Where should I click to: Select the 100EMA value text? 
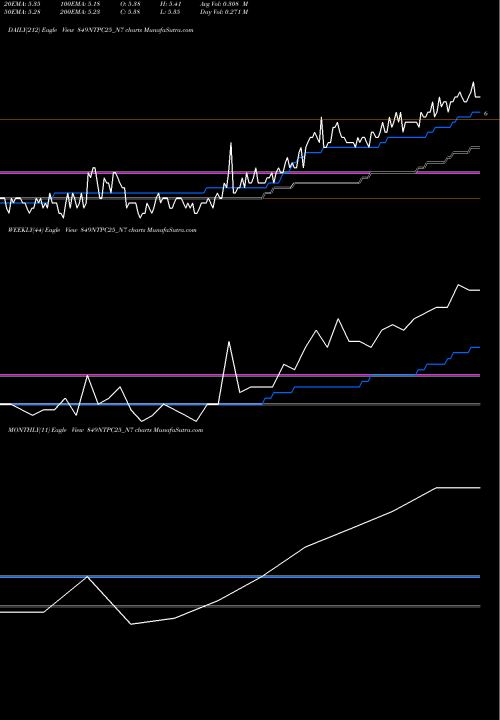click(x=80, y=4)
